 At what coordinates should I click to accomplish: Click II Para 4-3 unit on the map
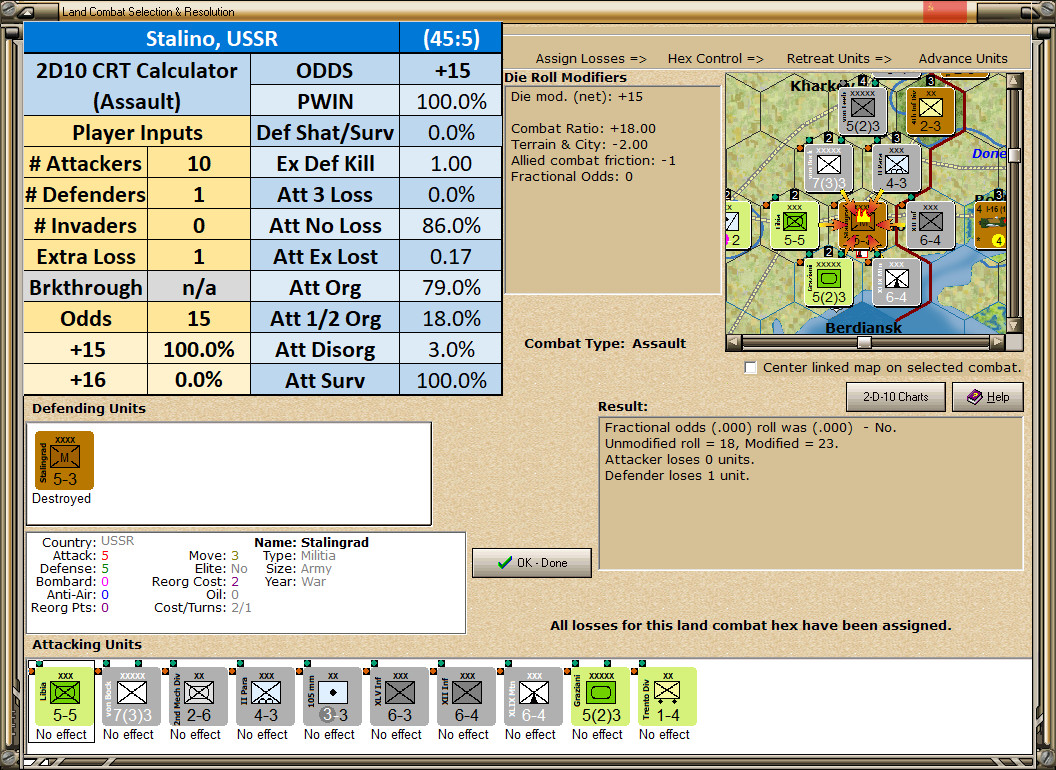(896, 168)
